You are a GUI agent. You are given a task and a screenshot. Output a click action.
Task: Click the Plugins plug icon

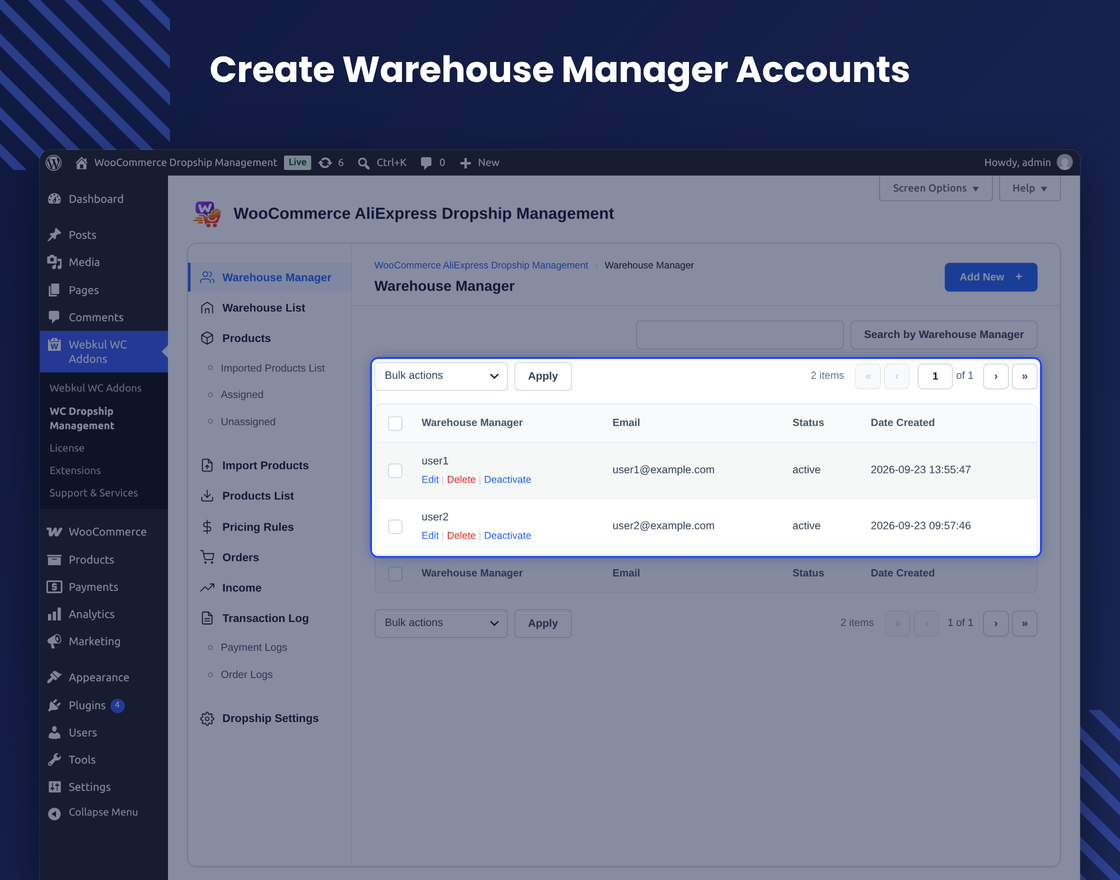pos(54,706)
